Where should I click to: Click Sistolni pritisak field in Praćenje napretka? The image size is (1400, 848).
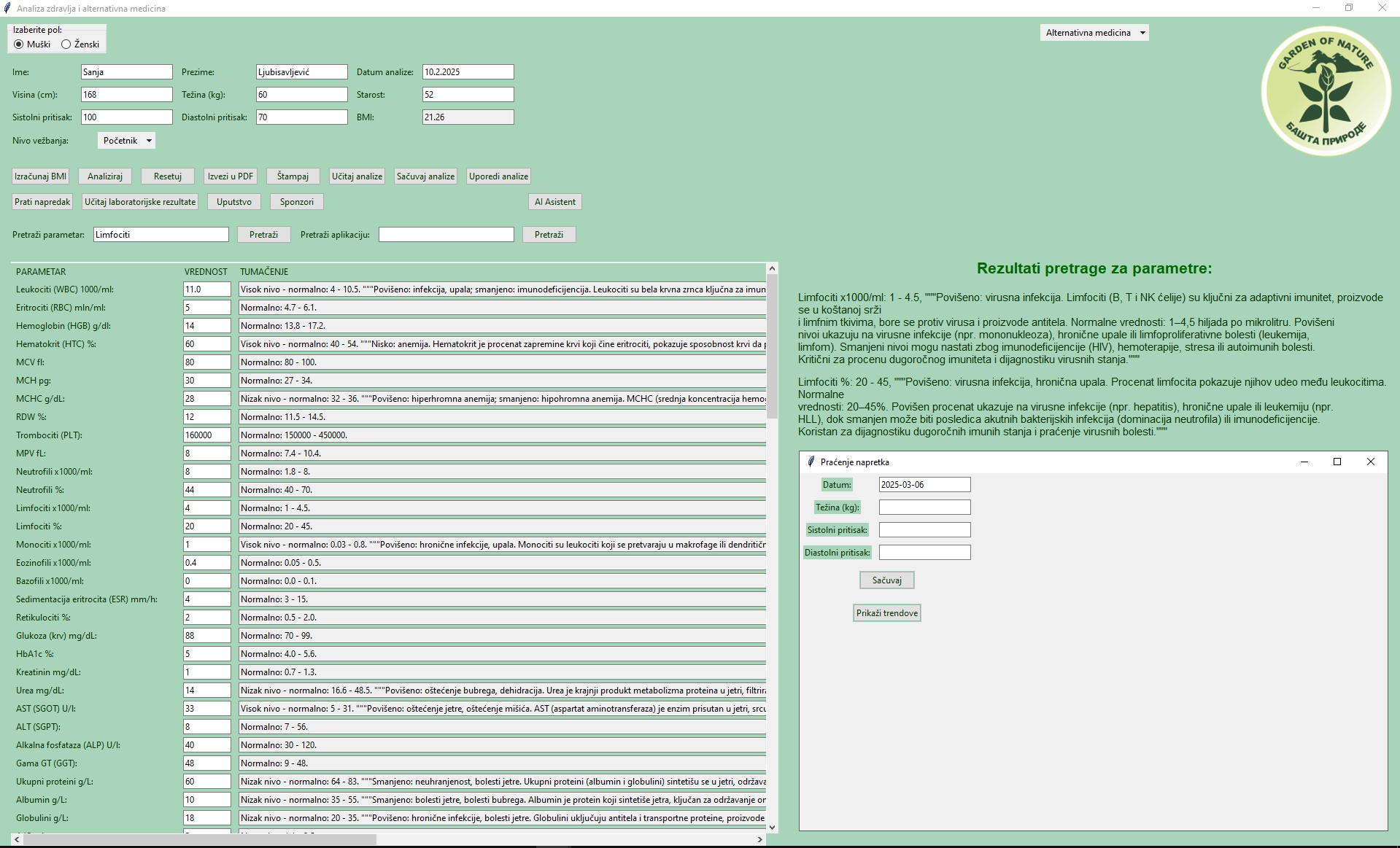(x=925, y=530)
